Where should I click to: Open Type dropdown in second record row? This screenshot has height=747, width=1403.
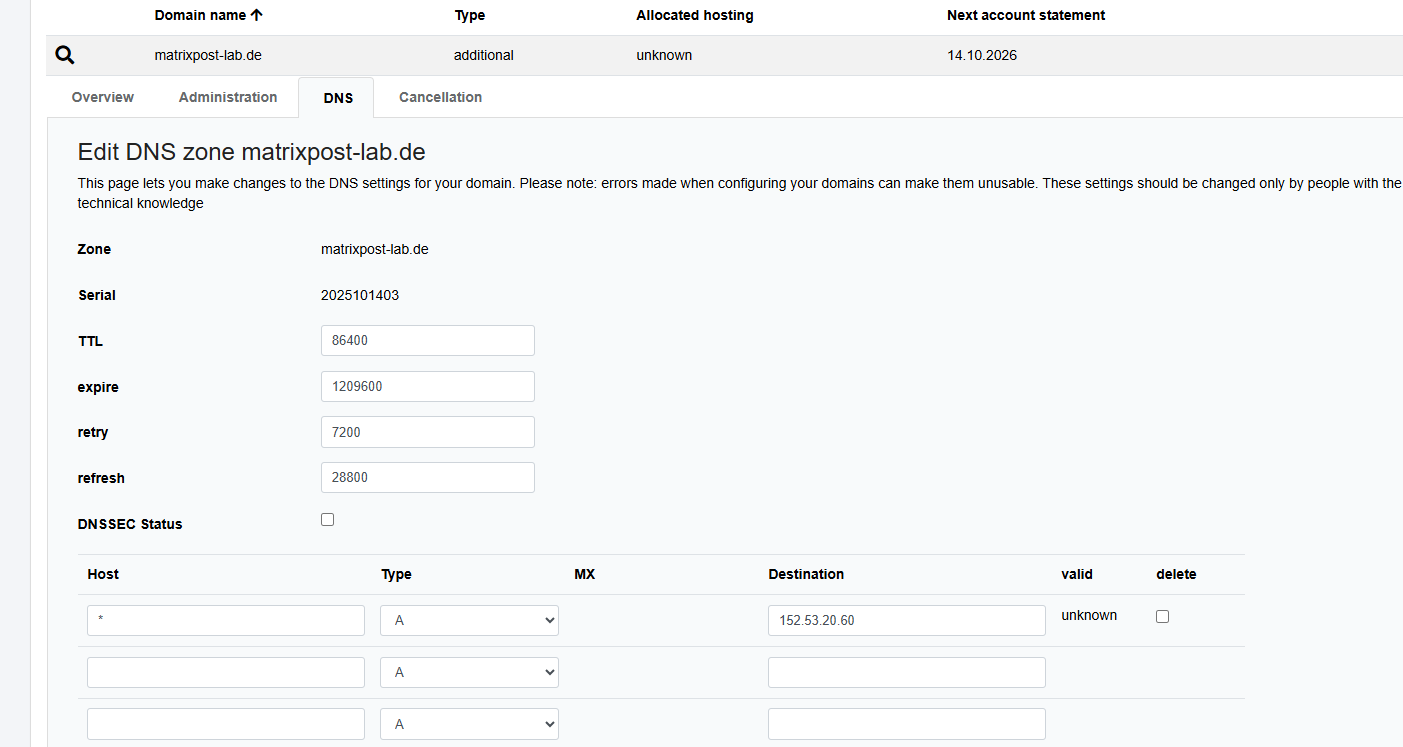point(469,672)
